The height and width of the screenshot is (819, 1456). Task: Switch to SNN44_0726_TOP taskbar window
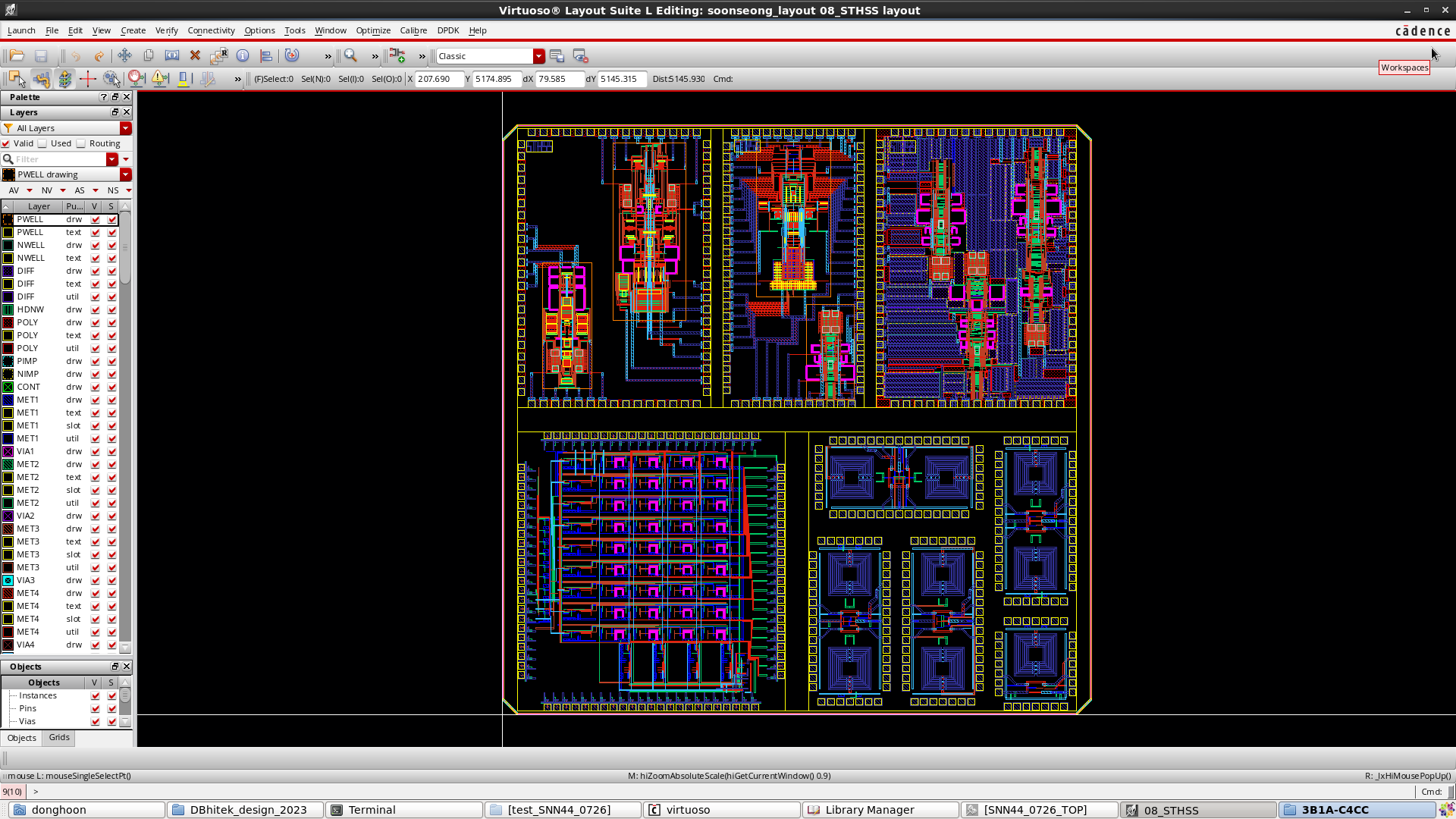(1040, 810)
